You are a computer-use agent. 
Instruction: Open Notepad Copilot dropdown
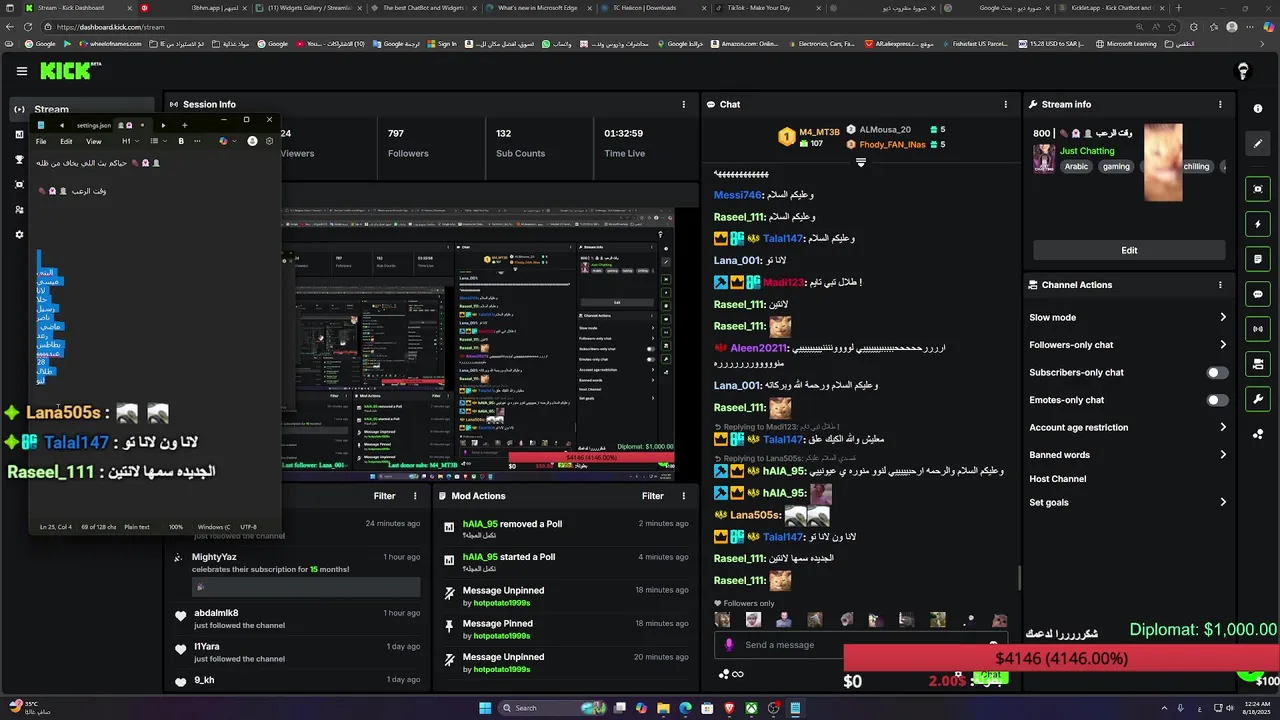227,141
